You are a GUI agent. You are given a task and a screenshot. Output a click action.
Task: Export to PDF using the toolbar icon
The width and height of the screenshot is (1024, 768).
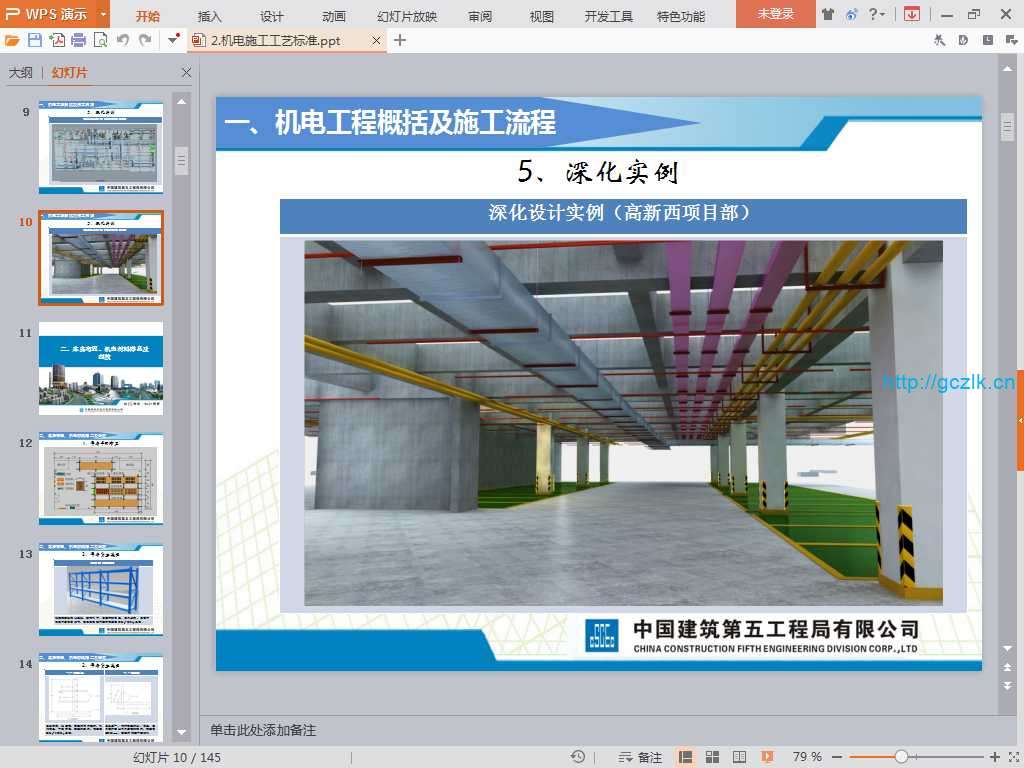57,40
